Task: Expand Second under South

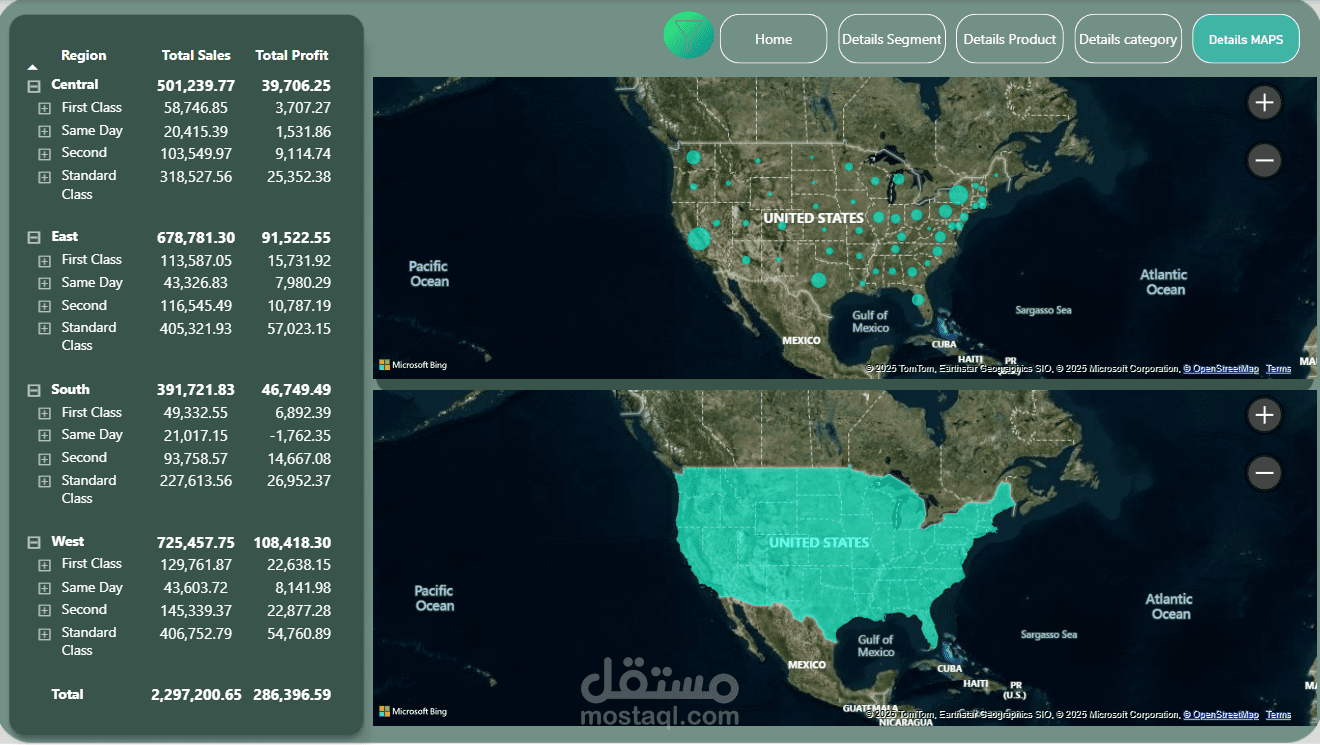Action: (x=44, y=459)
